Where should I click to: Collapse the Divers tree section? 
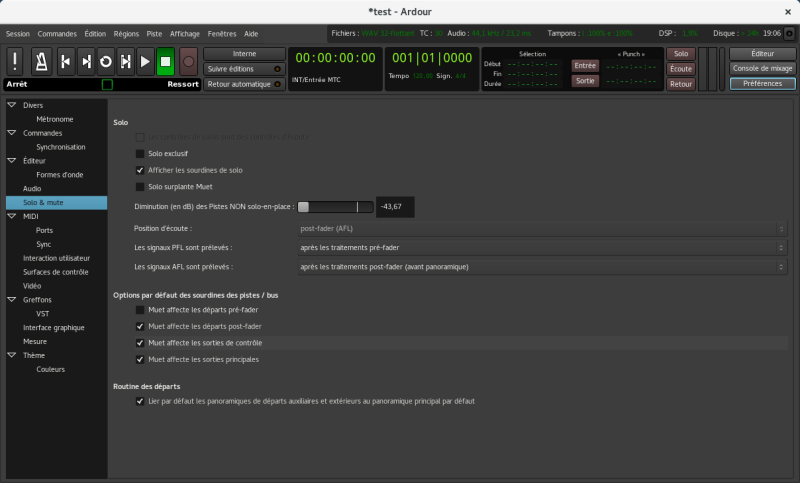[x=12, y=105]
